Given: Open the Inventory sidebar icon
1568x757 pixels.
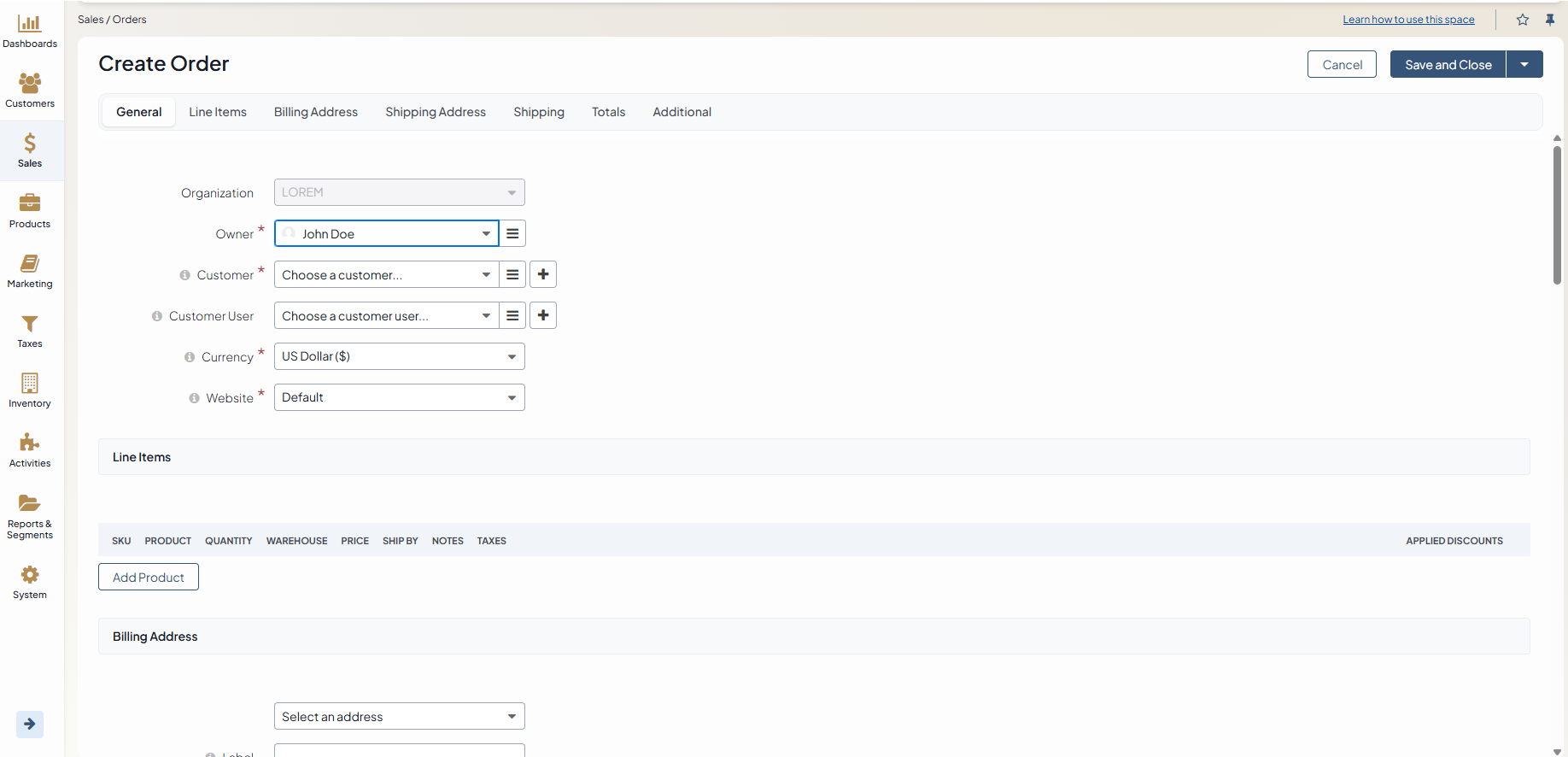Looking at the screenshot, I should coord(30,383).
